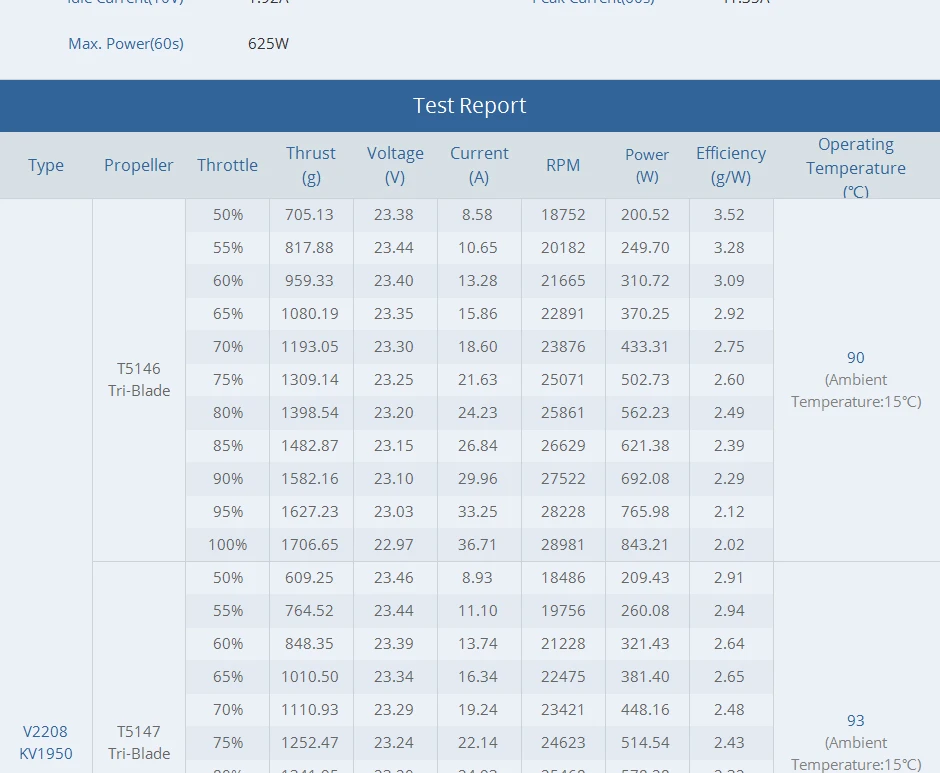The height and width of the screenshot is (773, 940).
Task: Click thrust value 1582.16
Action: pyautogui.click(x=309, y=479)
